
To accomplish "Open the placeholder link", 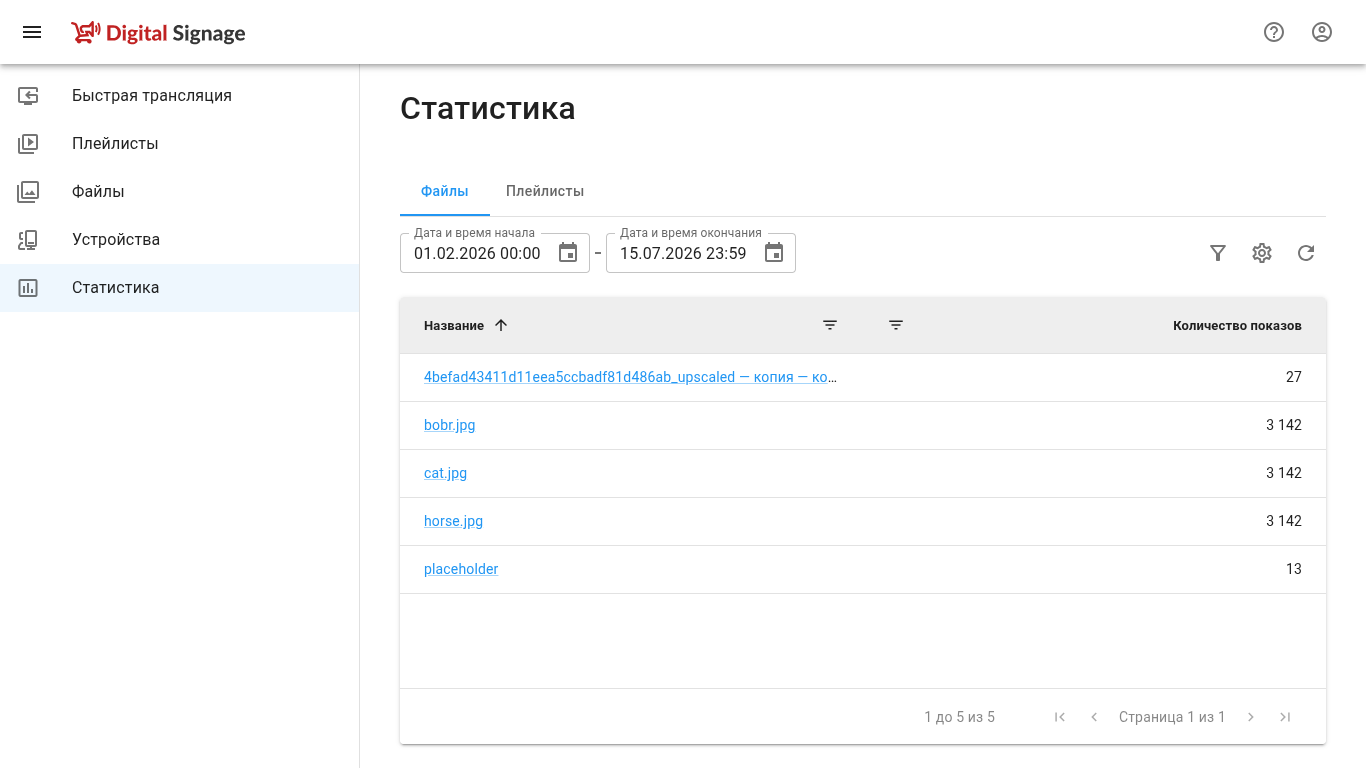I will (x=461, y=569).
